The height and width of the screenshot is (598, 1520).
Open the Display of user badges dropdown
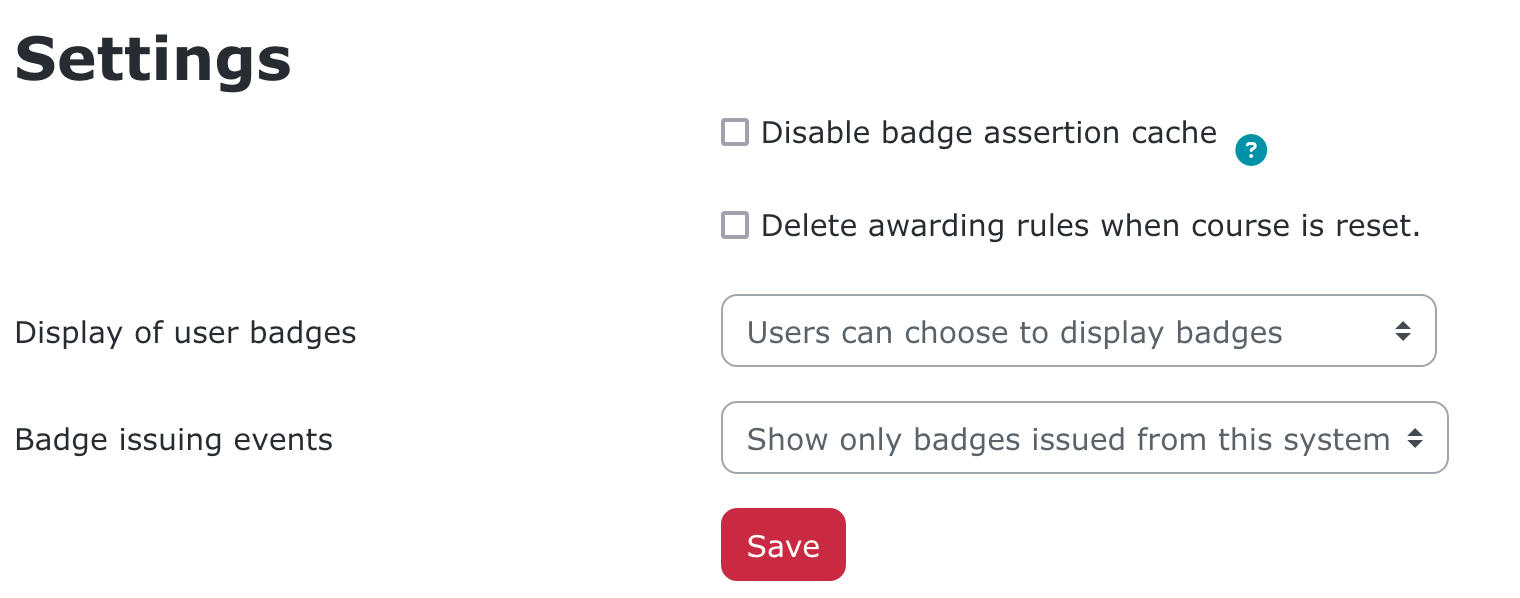pyautogui.click(x=1078, y=331)
